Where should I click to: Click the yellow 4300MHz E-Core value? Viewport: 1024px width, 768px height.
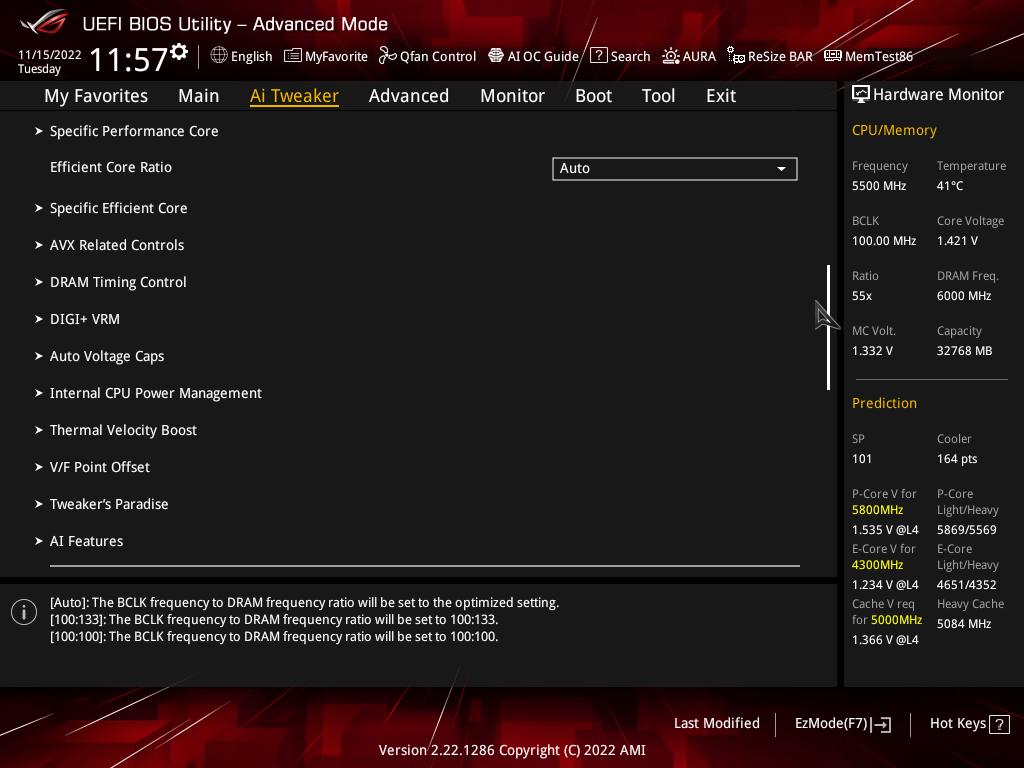point(878,565)
